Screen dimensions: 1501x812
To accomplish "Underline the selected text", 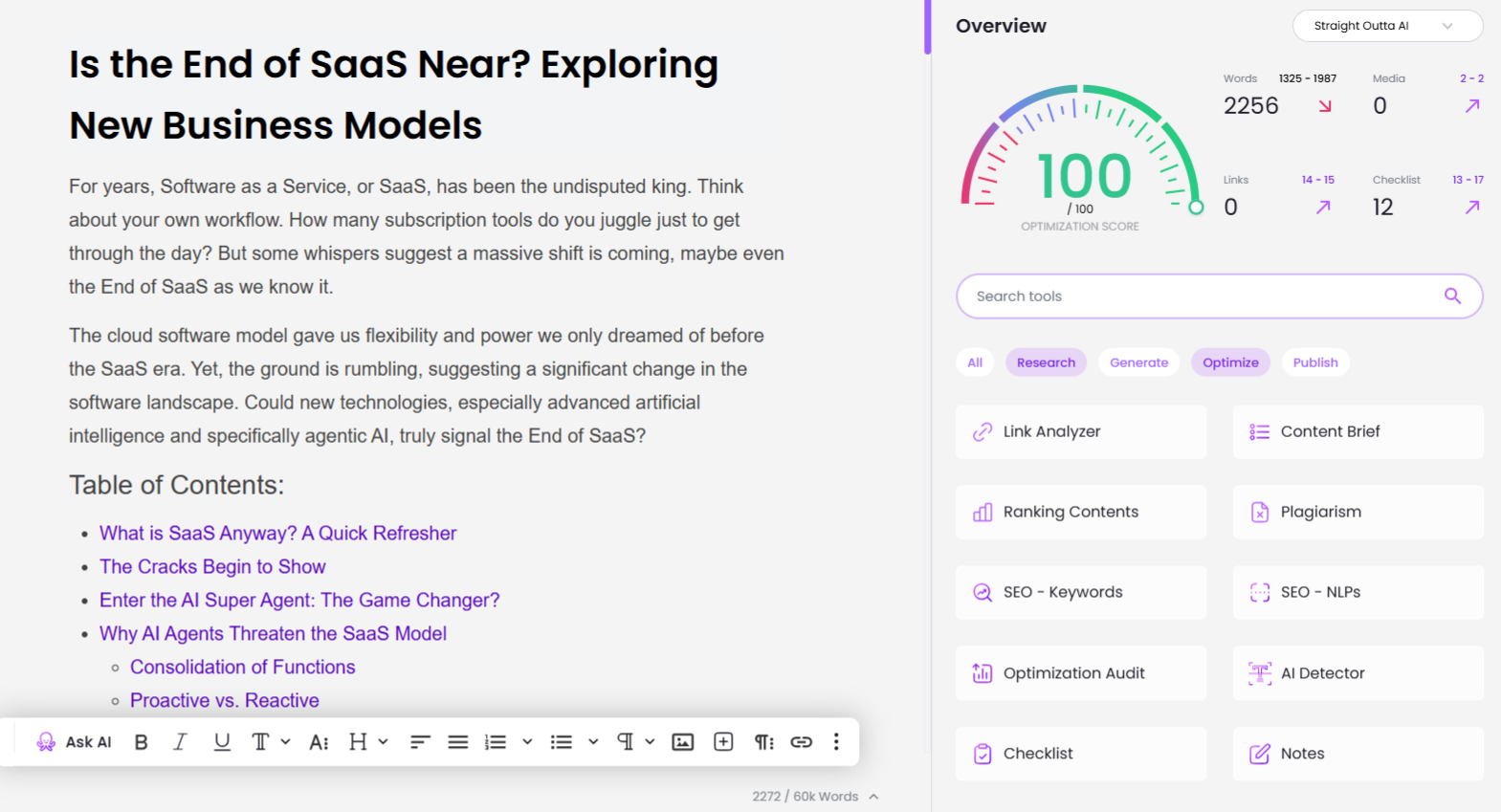I will [x=222, y=742].
